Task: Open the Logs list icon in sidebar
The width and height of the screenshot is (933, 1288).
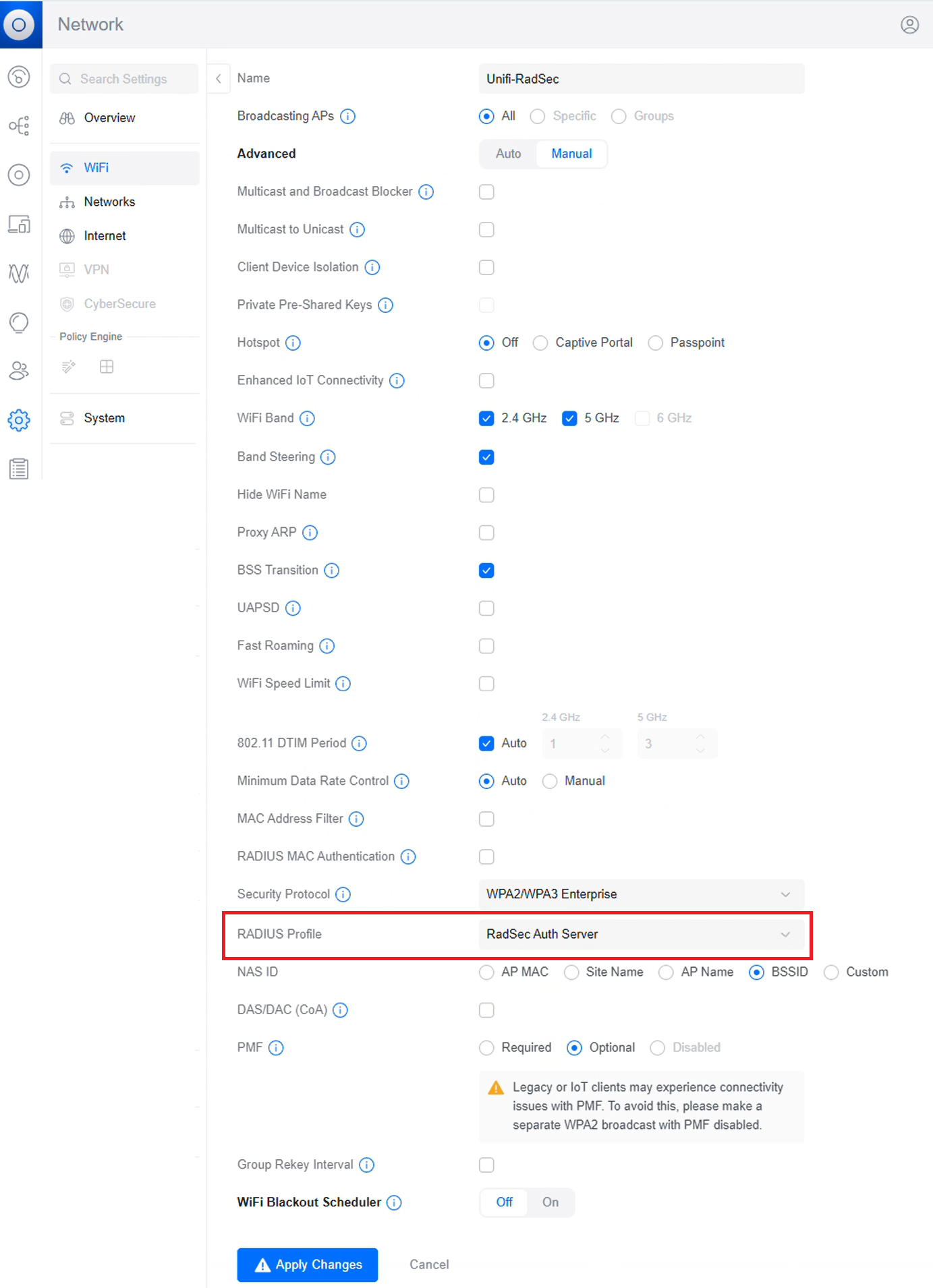Action: pyautogui.click(x=19, y=469)
